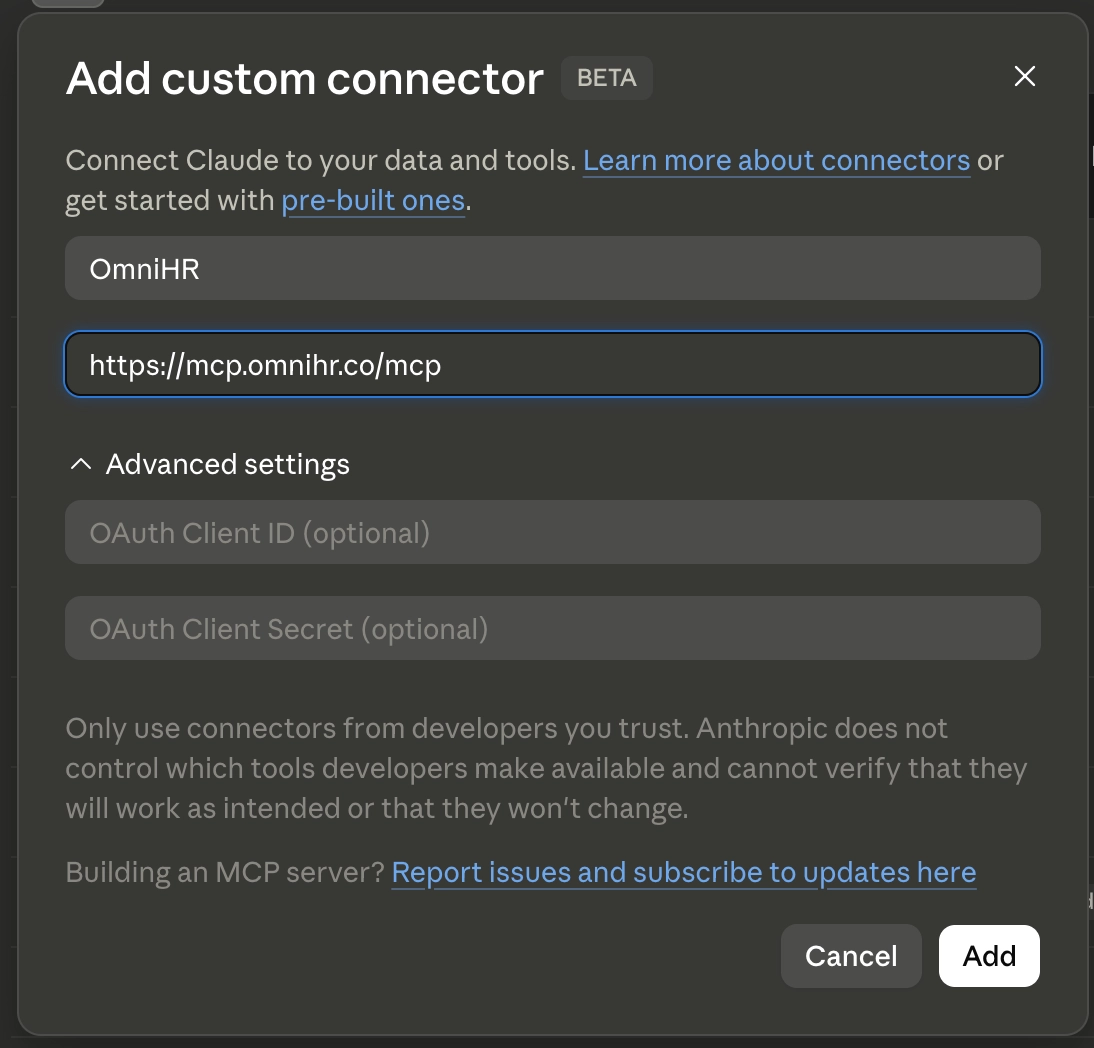Viewport: 1094px width, 1048px height.
Task: Focus the OAuth Client Secret field
Action: (x=553, y=628)
